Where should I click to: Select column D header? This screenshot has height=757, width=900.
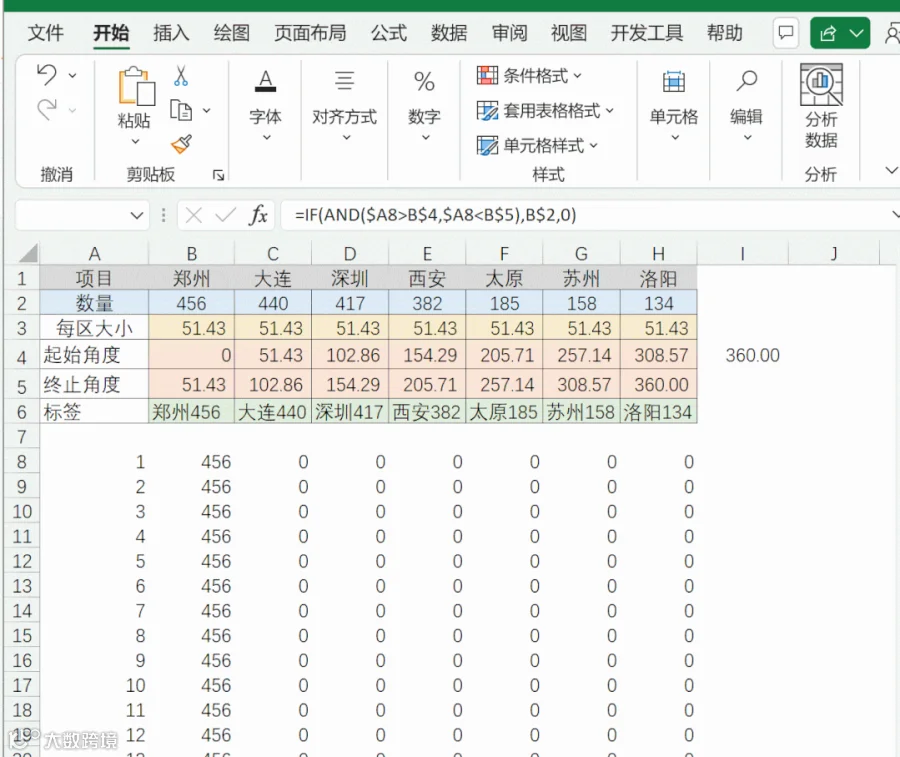[350, 254]
